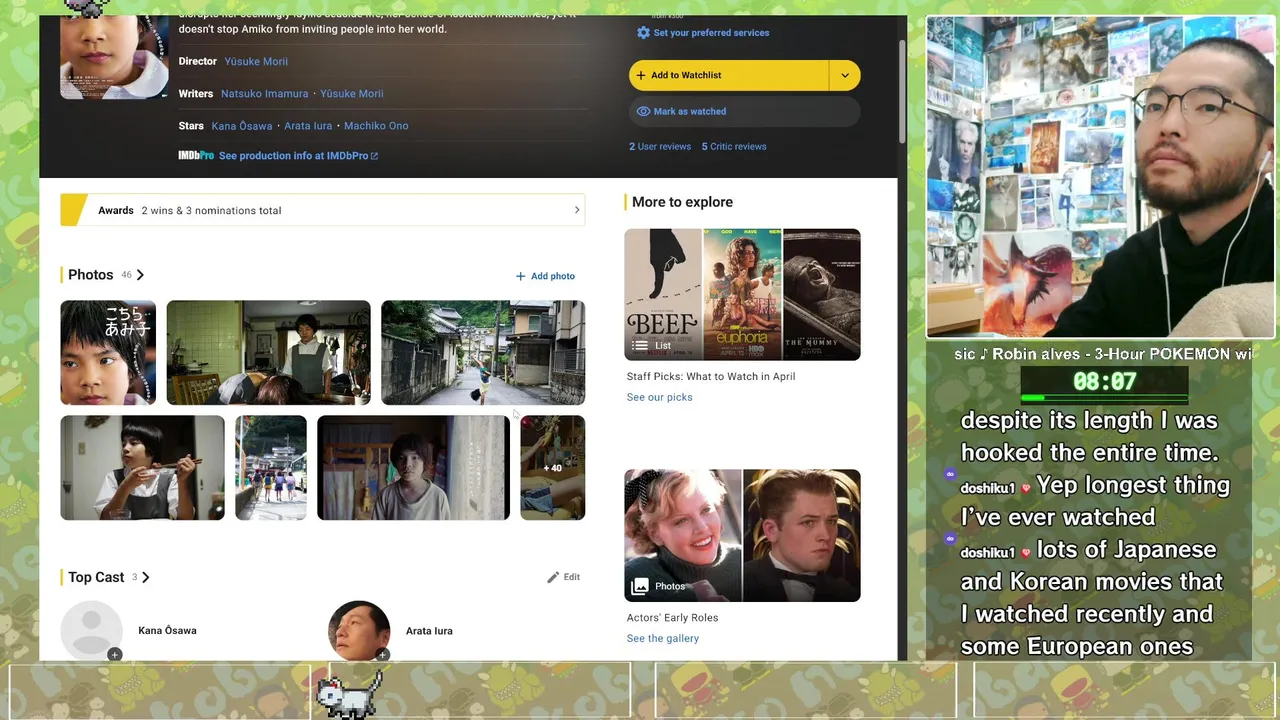Viewport: 1280px width, 720px height.
Task: Click the Actors' Early Roles title
Action: coord(673,618)
